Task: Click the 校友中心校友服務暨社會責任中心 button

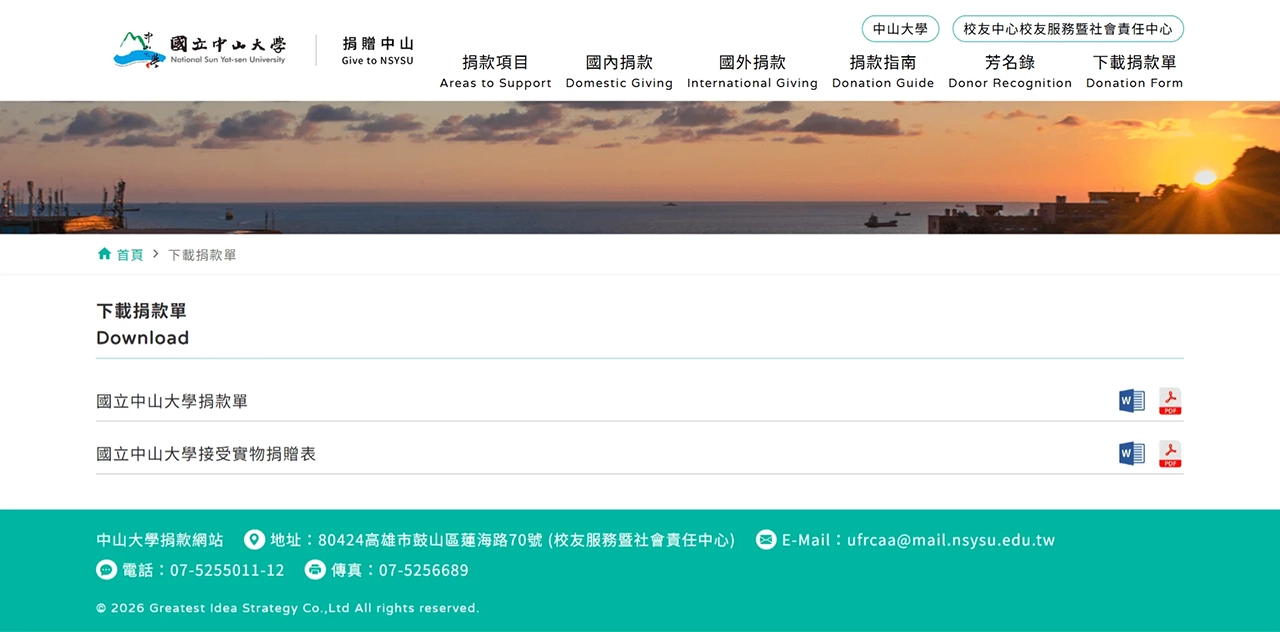Action: (1068, 29)
